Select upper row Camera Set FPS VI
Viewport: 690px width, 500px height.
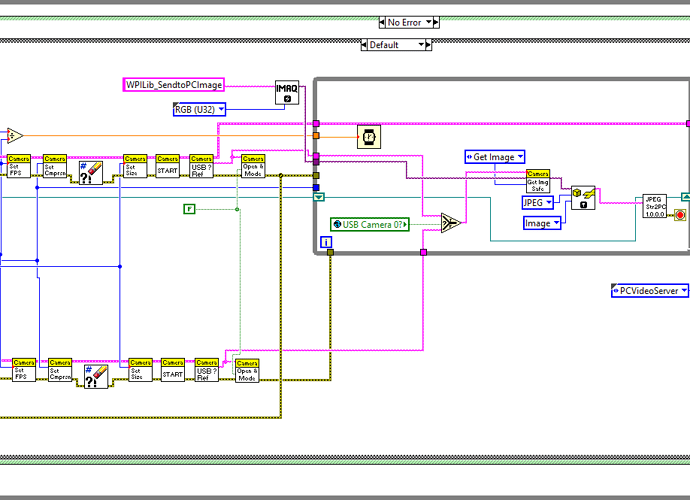(x=19, y=166)
